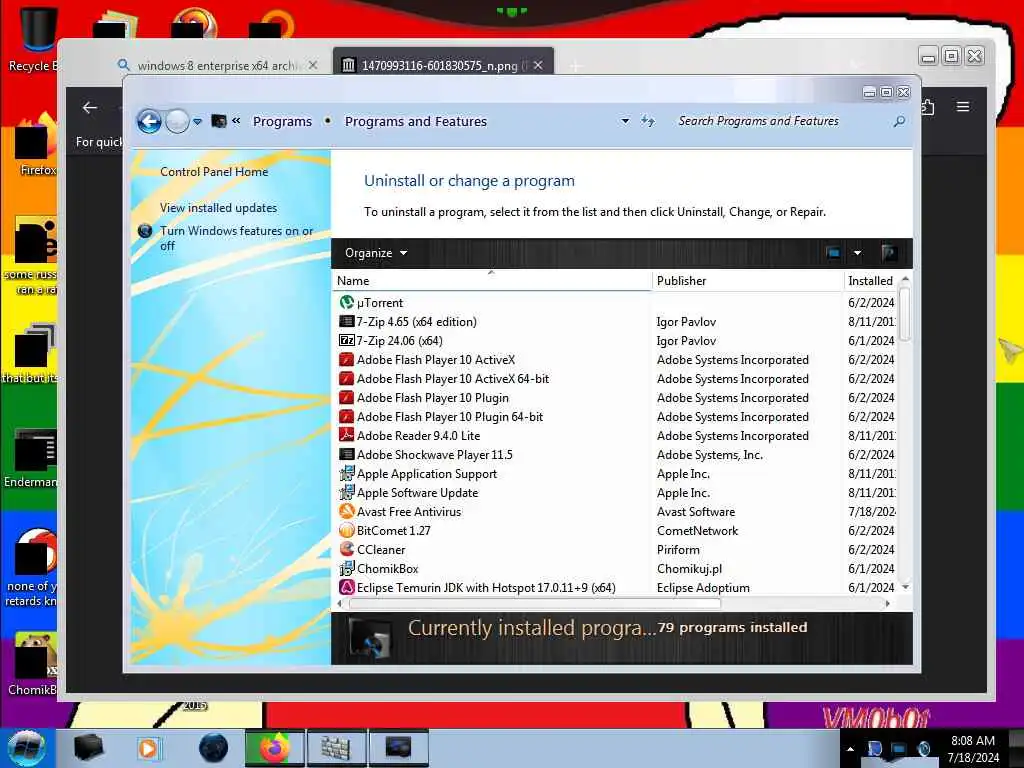
Task: Click the Adobe Flash Player 10 Plugin 64-bit icon
Action: click(347, 416)
